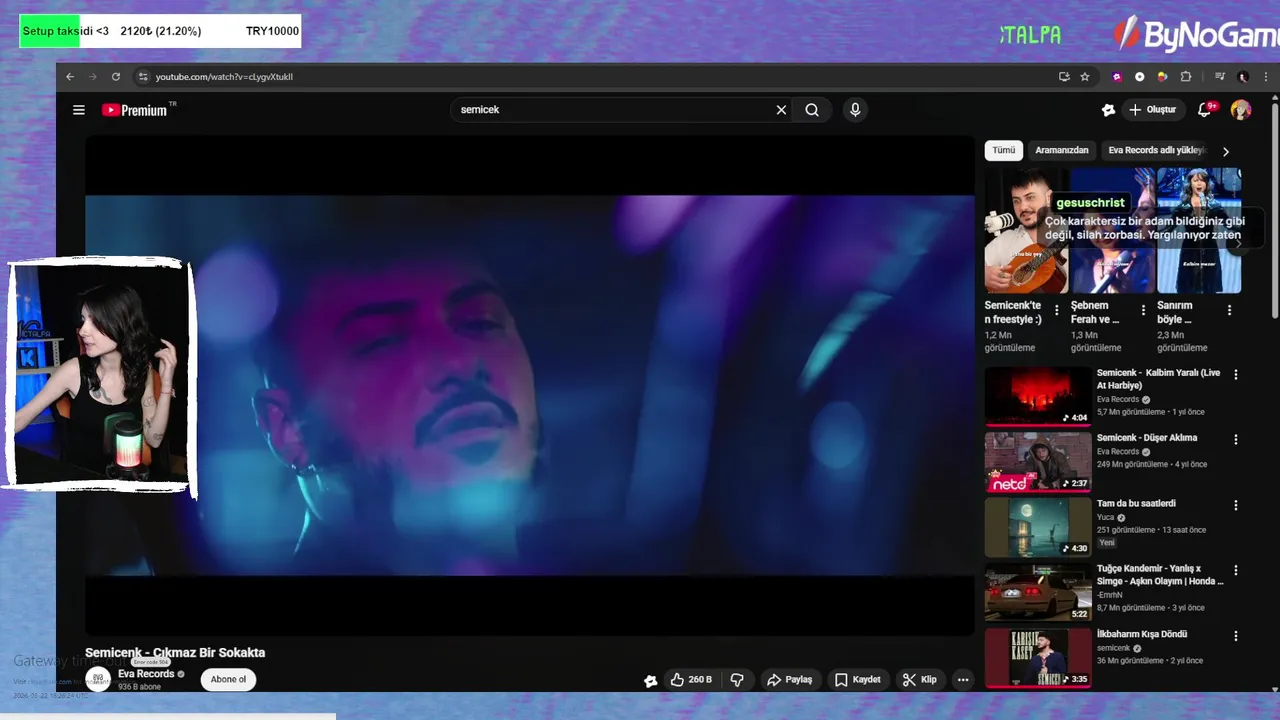1280x720 pixels.
Task: Select the Tümü filter chip
Action: click(x=1004, y=151)
